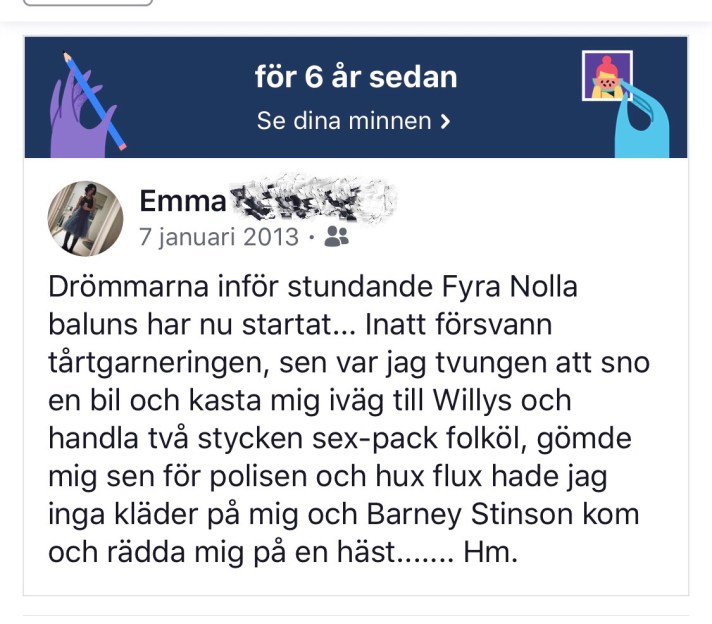Click the framed portrait with the red hat

click(x=607, y=76)
